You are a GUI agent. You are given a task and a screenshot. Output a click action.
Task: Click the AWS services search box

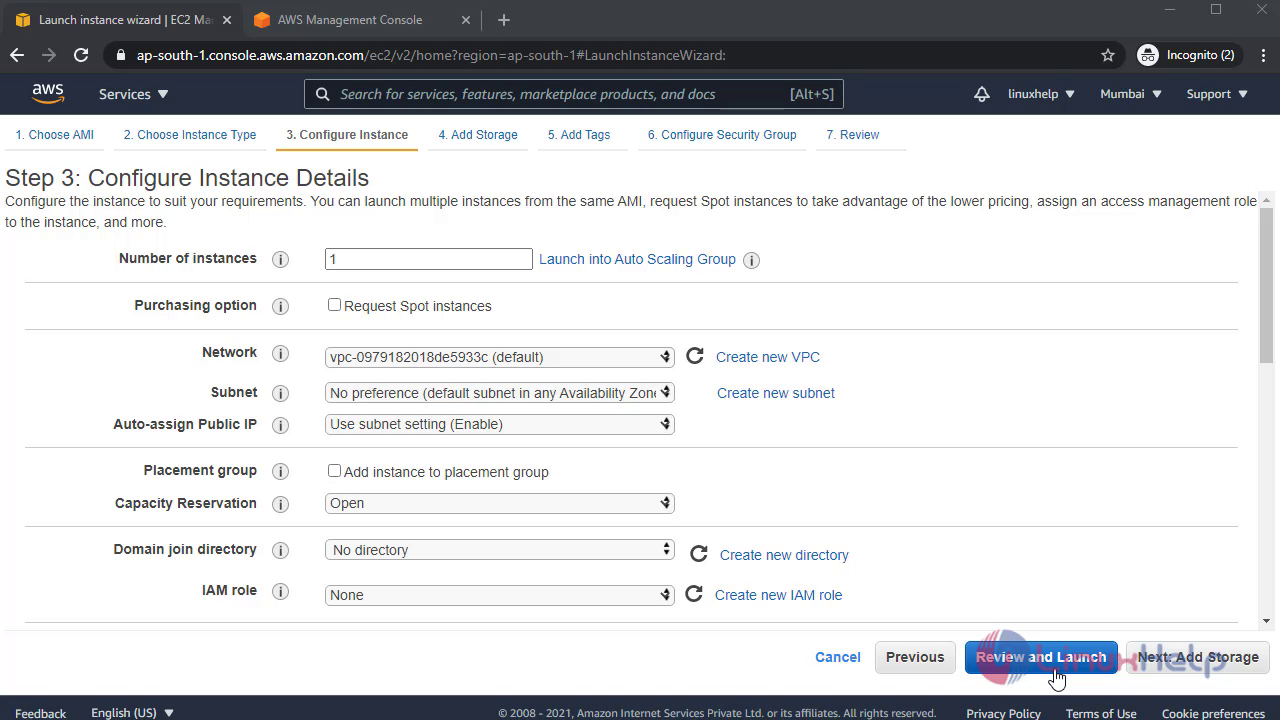[574, 94]
